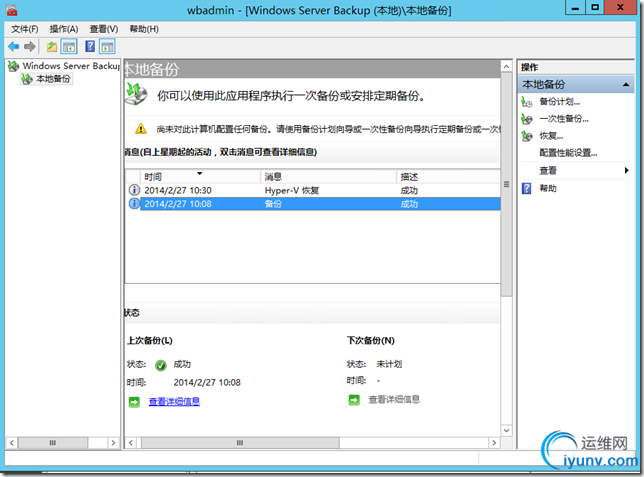Click 帮助 in the actions pane
This screenshot has width=644, height=477.
548,188
